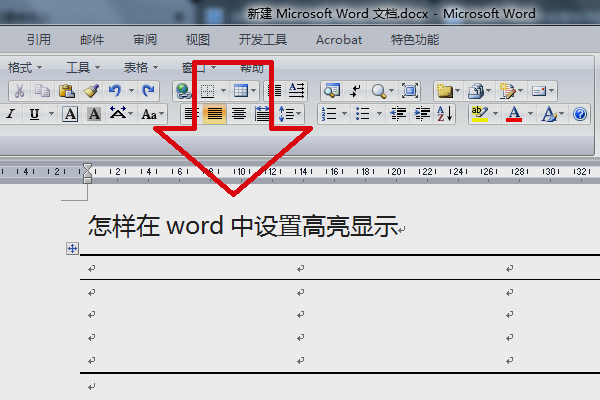
Task: Switch to the 审阅 tab
Action: [145, 39]
